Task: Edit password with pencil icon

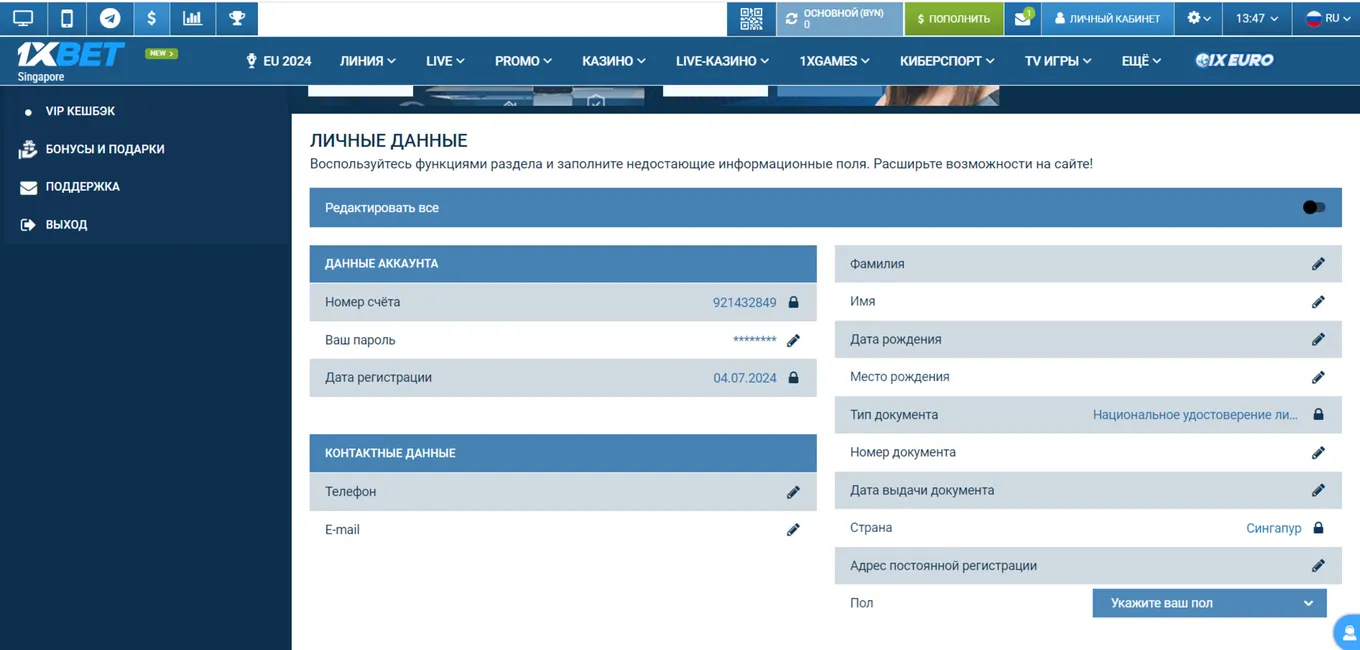Action: point(793,341)
